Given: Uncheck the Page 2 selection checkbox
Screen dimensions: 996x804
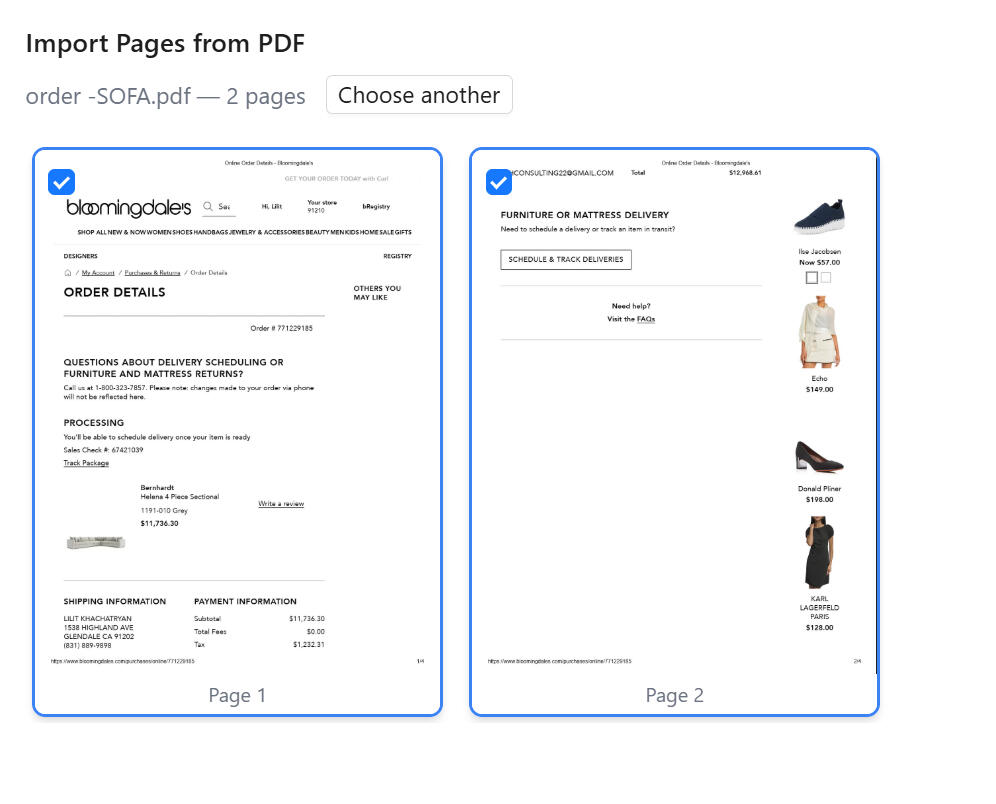Looking at the screenshot, I should coord(499,182).
